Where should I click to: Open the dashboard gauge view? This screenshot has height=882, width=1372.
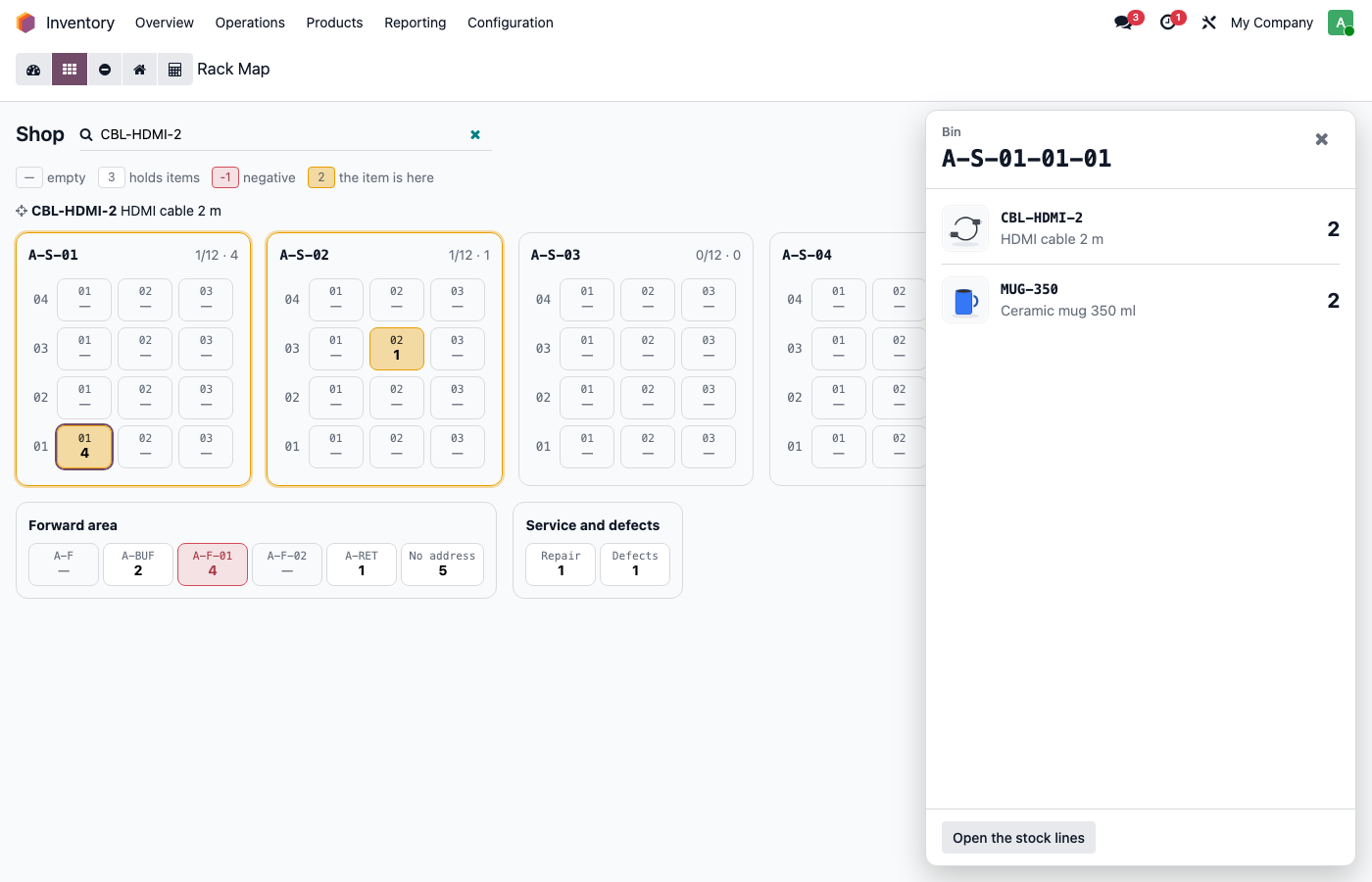33,70
